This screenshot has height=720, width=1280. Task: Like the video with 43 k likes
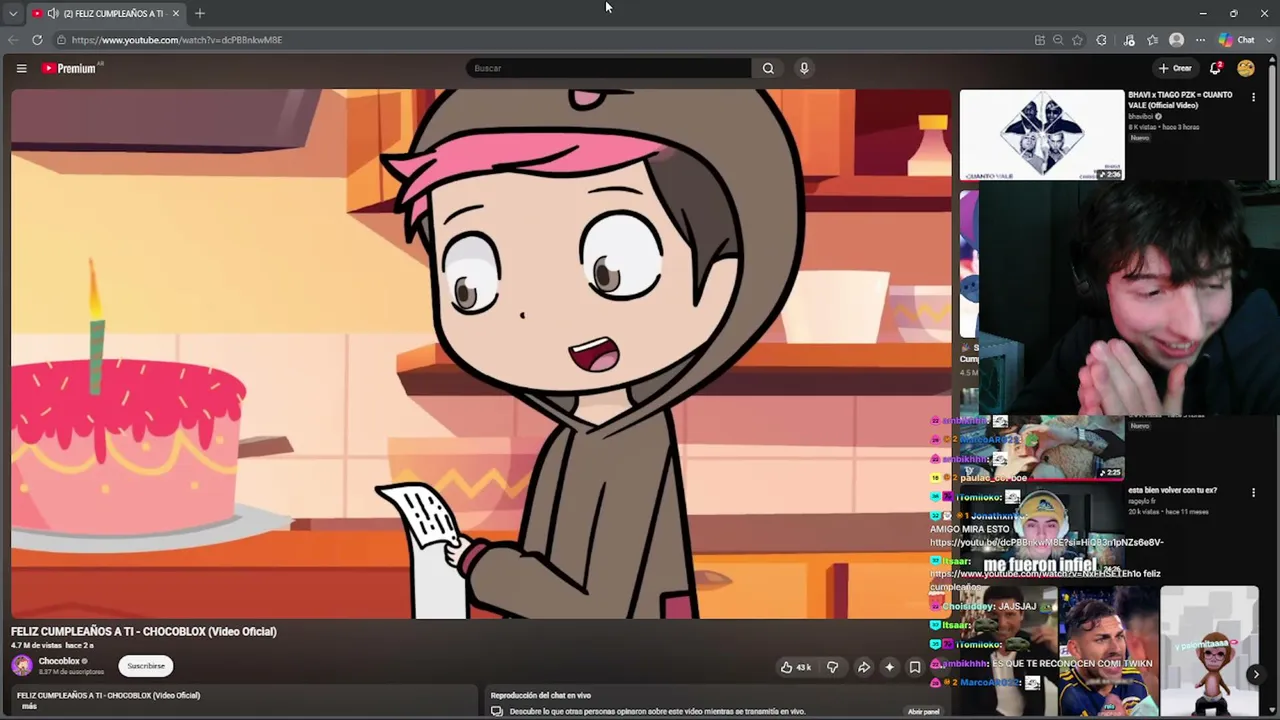click(797, 667)
